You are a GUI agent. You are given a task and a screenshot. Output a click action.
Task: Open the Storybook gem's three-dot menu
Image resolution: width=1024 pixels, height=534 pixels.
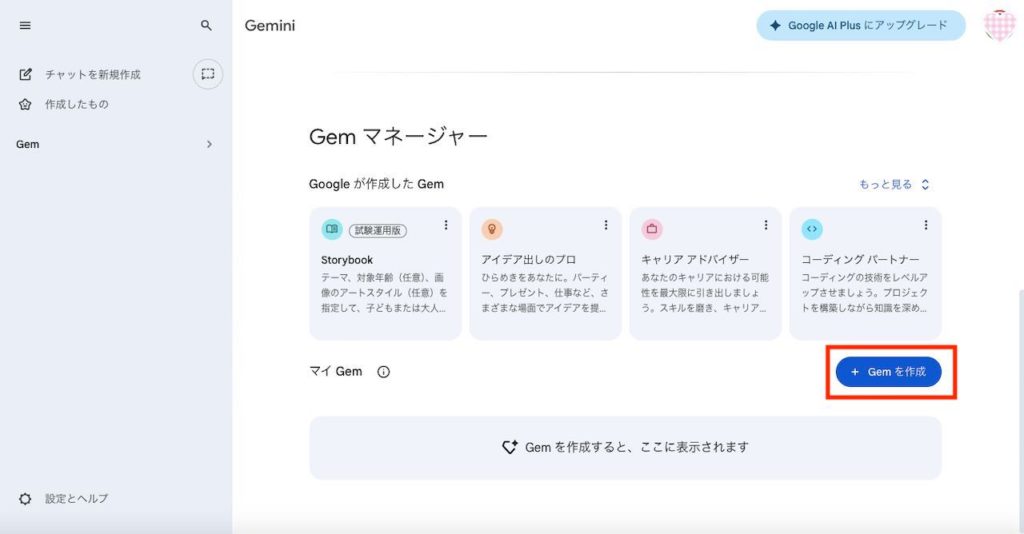tap(446, 225)
